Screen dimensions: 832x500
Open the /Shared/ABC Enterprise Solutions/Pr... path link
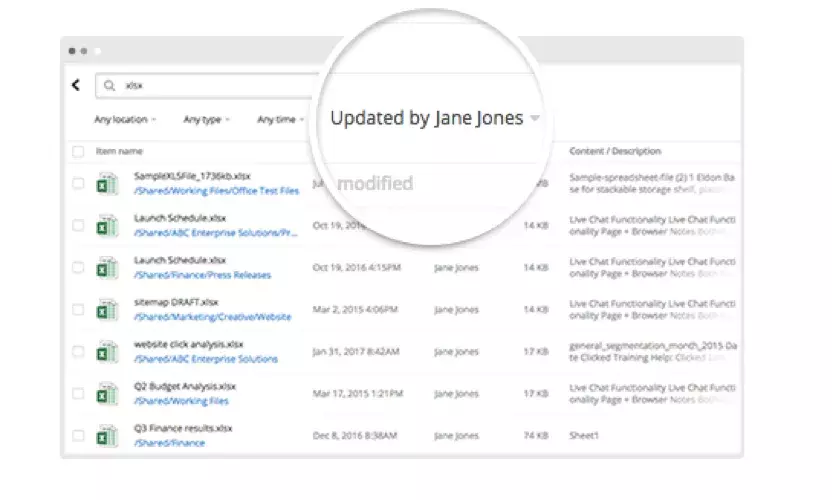[215, 232]
